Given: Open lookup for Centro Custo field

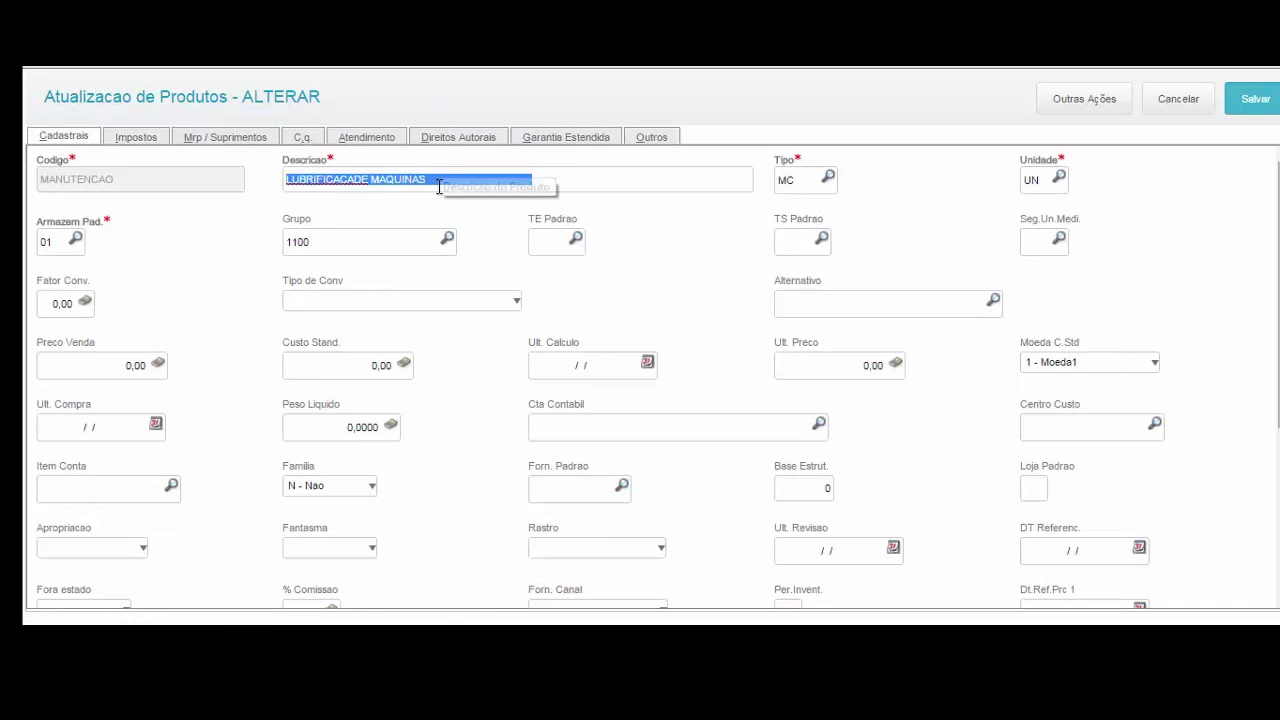Looking at the screenshot, I should 1155,424.
